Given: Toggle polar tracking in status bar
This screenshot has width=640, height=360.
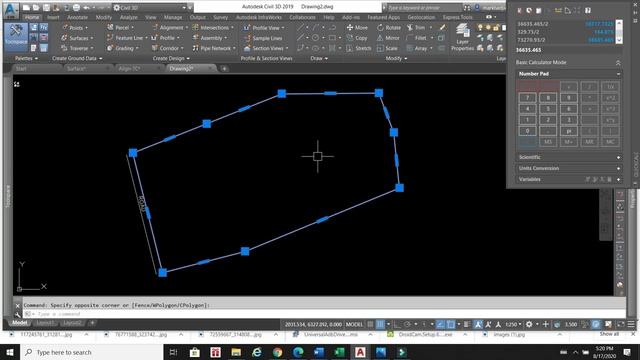Looking at the screenshot, I should pyautogui.click(x=407, y=324).
